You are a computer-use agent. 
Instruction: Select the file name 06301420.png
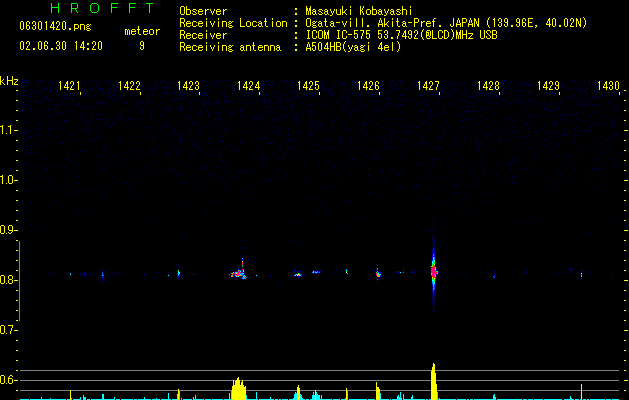[55, 26]
